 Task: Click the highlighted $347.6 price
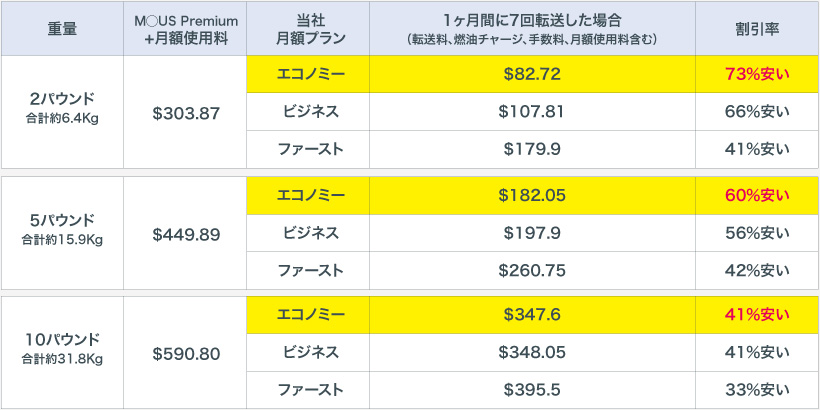pos(532,314)
